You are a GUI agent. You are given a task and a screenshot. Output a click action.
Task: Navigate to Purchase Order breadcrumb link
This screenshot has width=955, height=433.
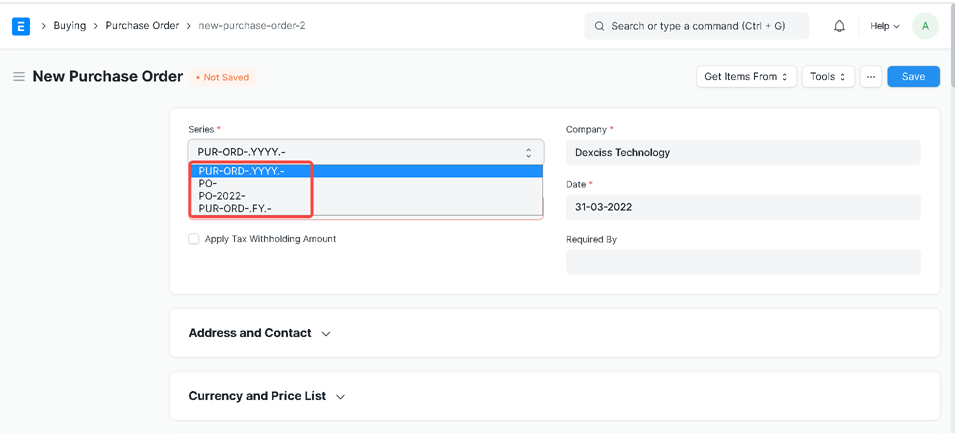pyautogui.click(x=142, y=26)
